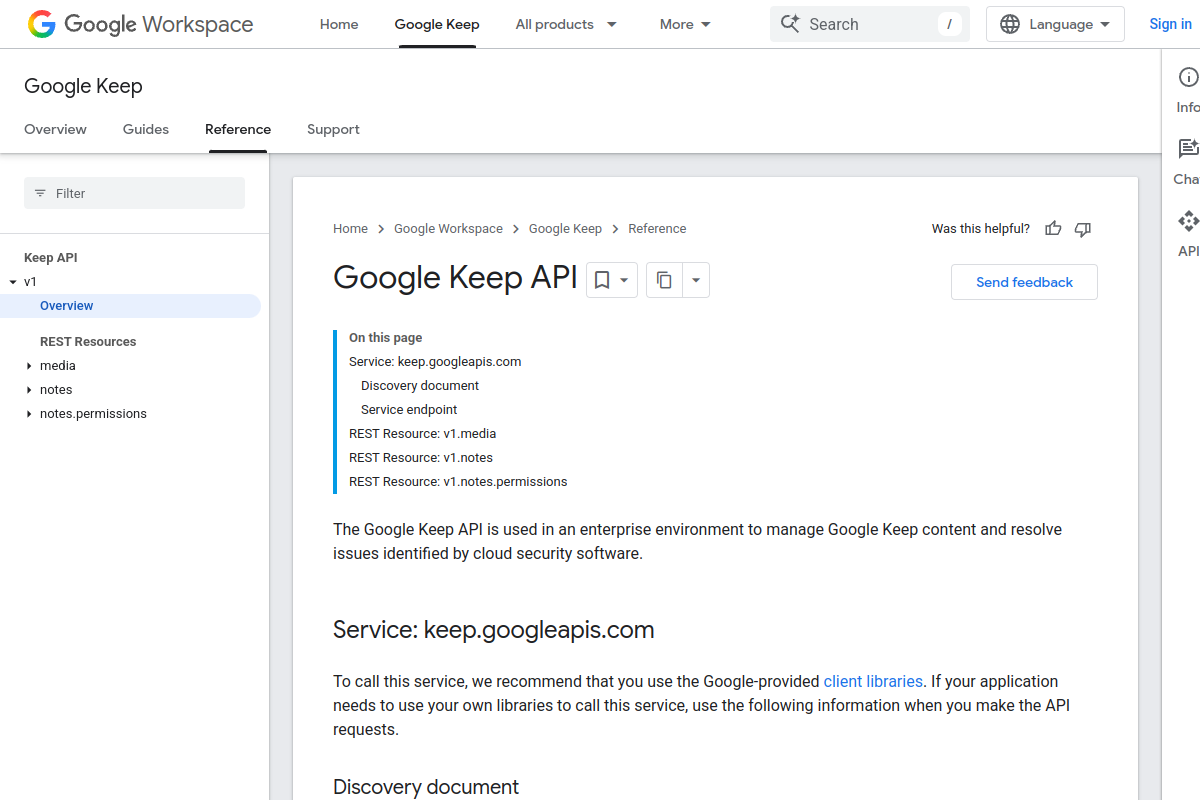Open the More dropdown menu
This screenshot has width=1200, height=800.
coord(686,24)
